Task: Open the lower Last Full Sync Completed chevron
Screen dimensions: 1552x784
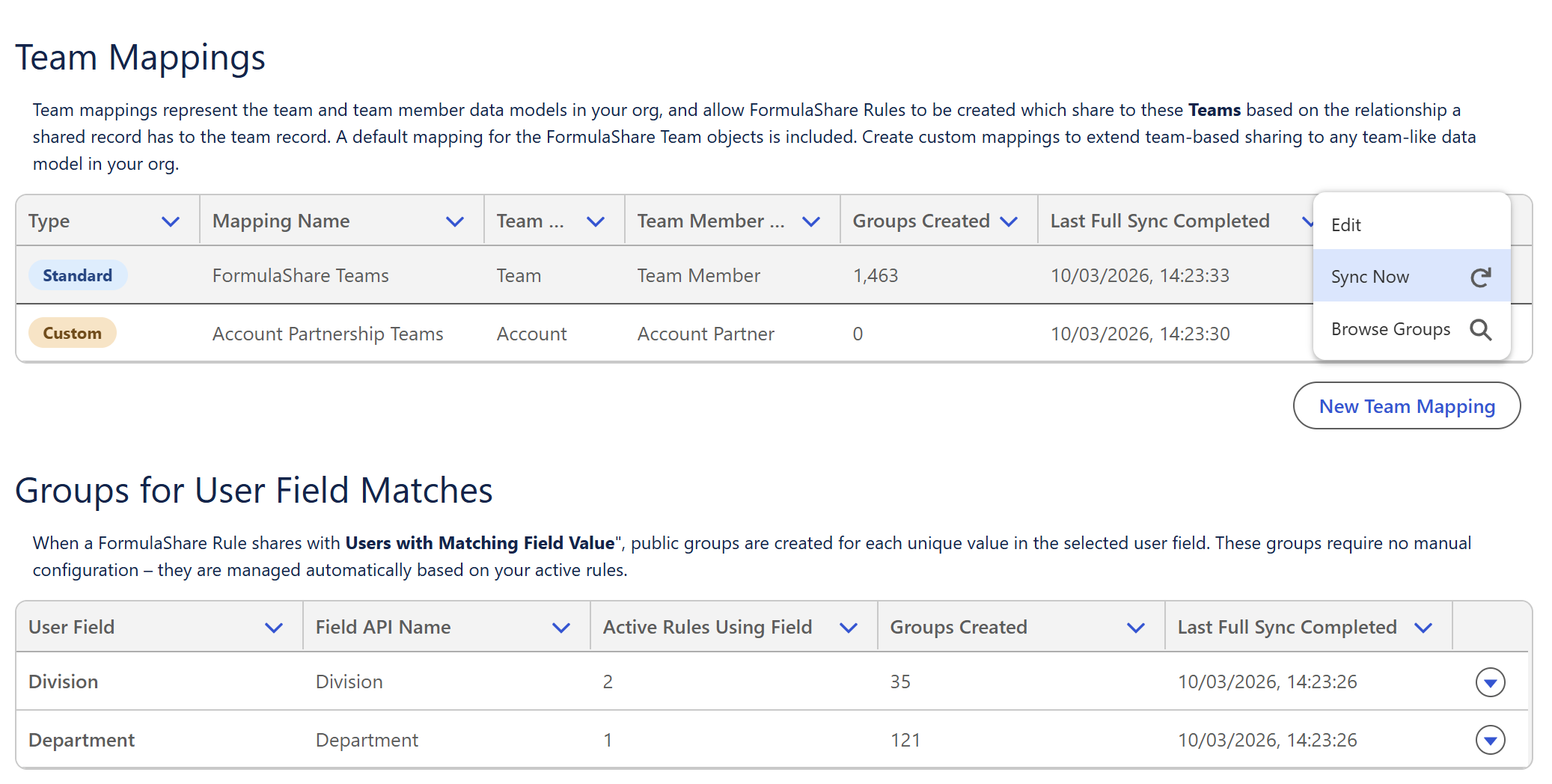Action: pyautogui.click(x=1423, y=628)
